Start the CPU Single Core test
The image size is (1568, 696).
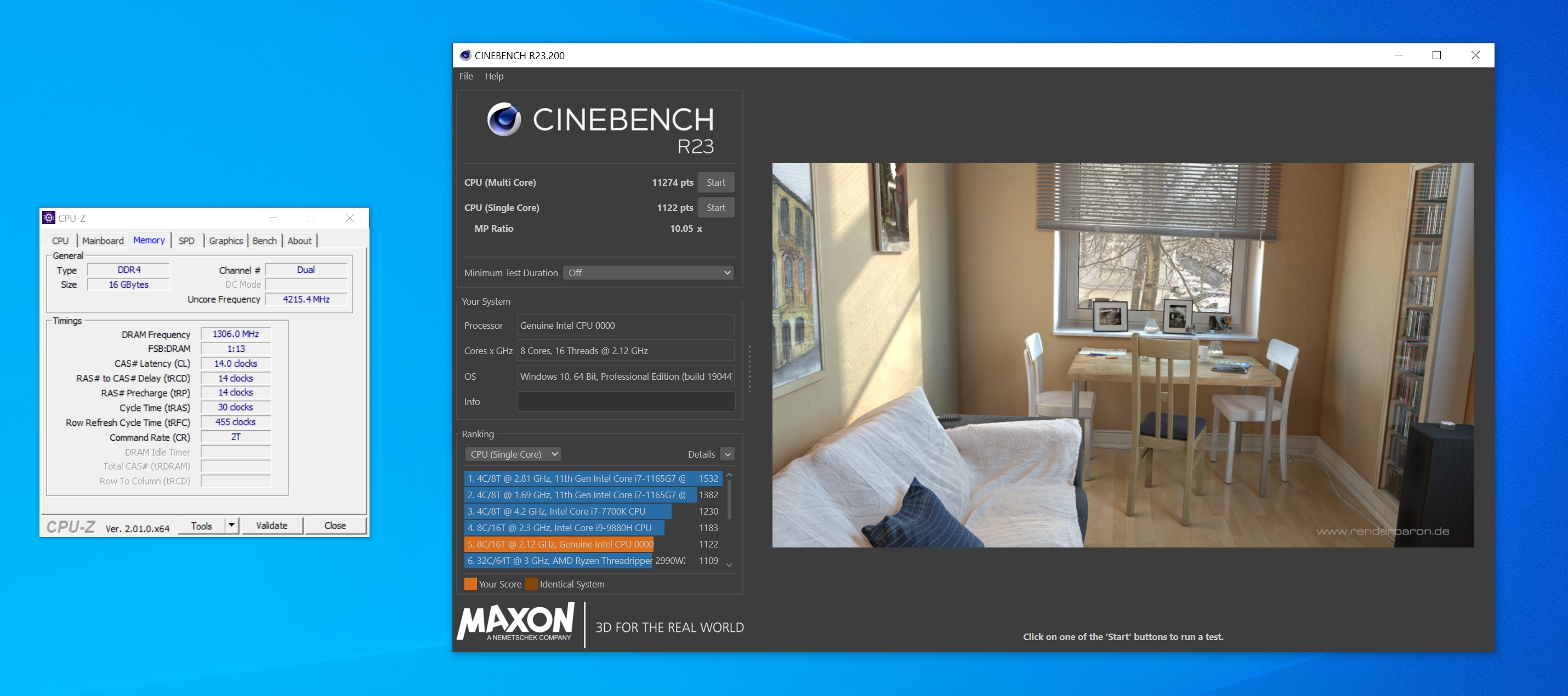click(715, 208)
